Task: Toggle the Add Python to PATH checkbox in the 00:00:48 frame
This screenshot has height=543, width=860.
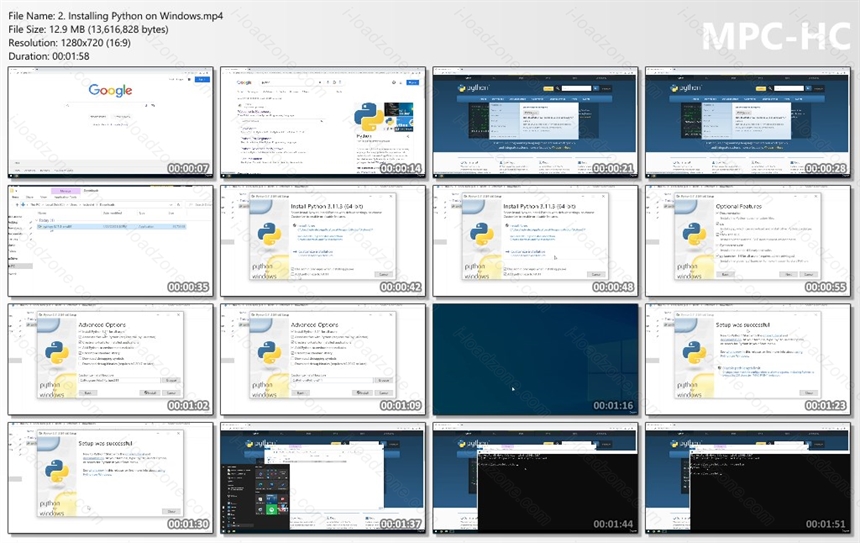Action: (x=506, y=274)
